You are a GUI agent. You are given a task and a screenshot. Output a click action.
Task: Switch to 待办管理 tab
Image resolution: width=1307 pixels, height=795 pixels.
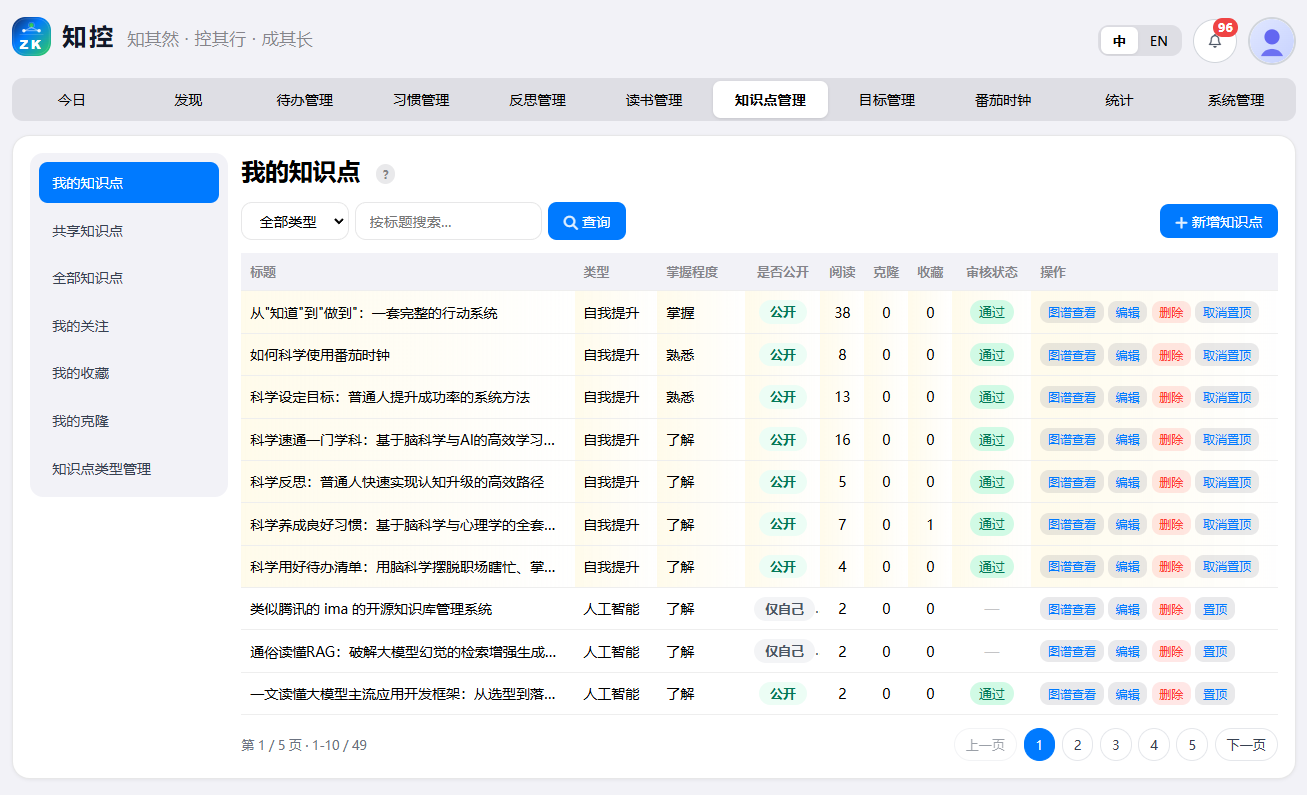[305, 100]
